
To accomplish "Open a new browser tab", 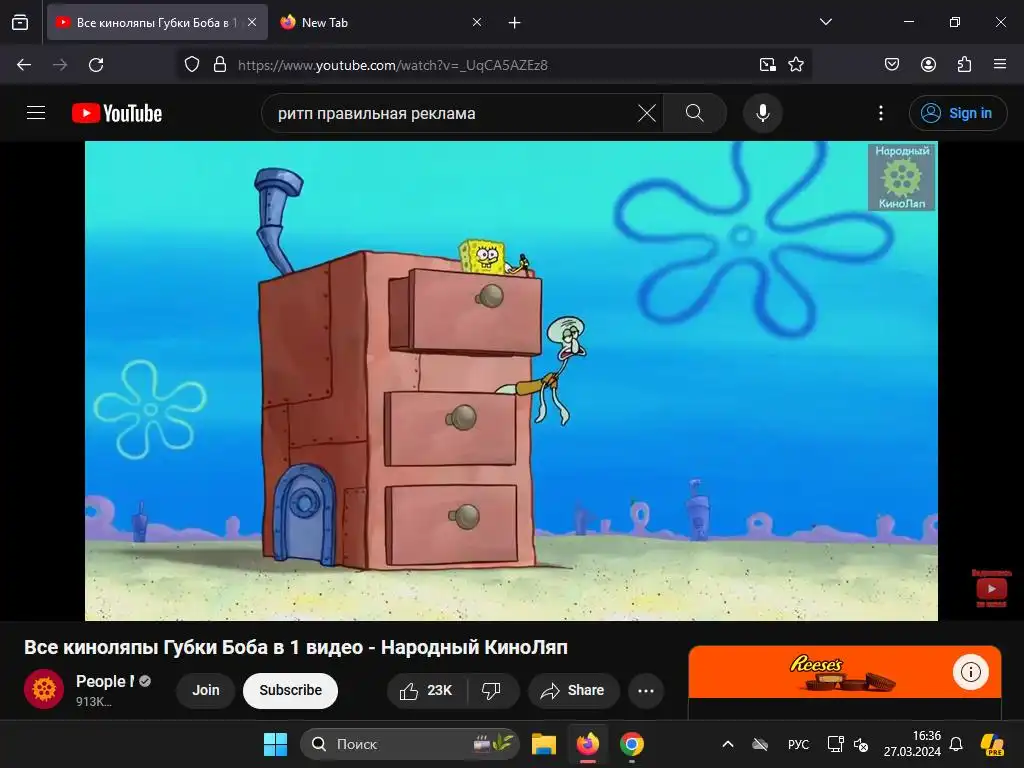I will coord(515,23).
